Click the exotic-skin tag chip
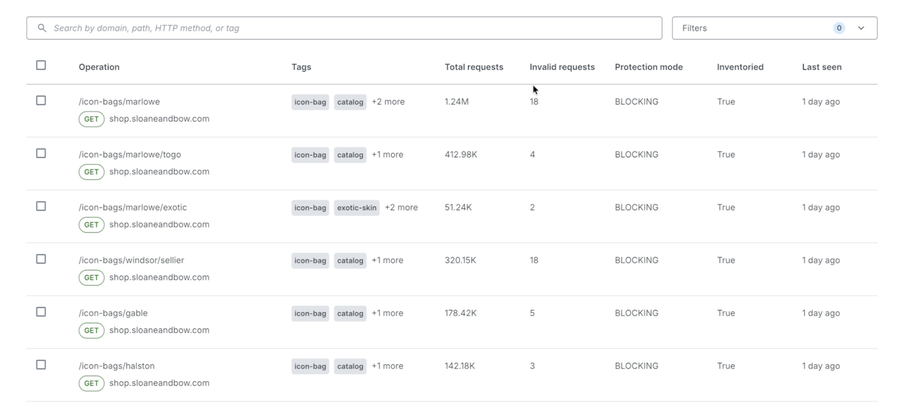 356,208
